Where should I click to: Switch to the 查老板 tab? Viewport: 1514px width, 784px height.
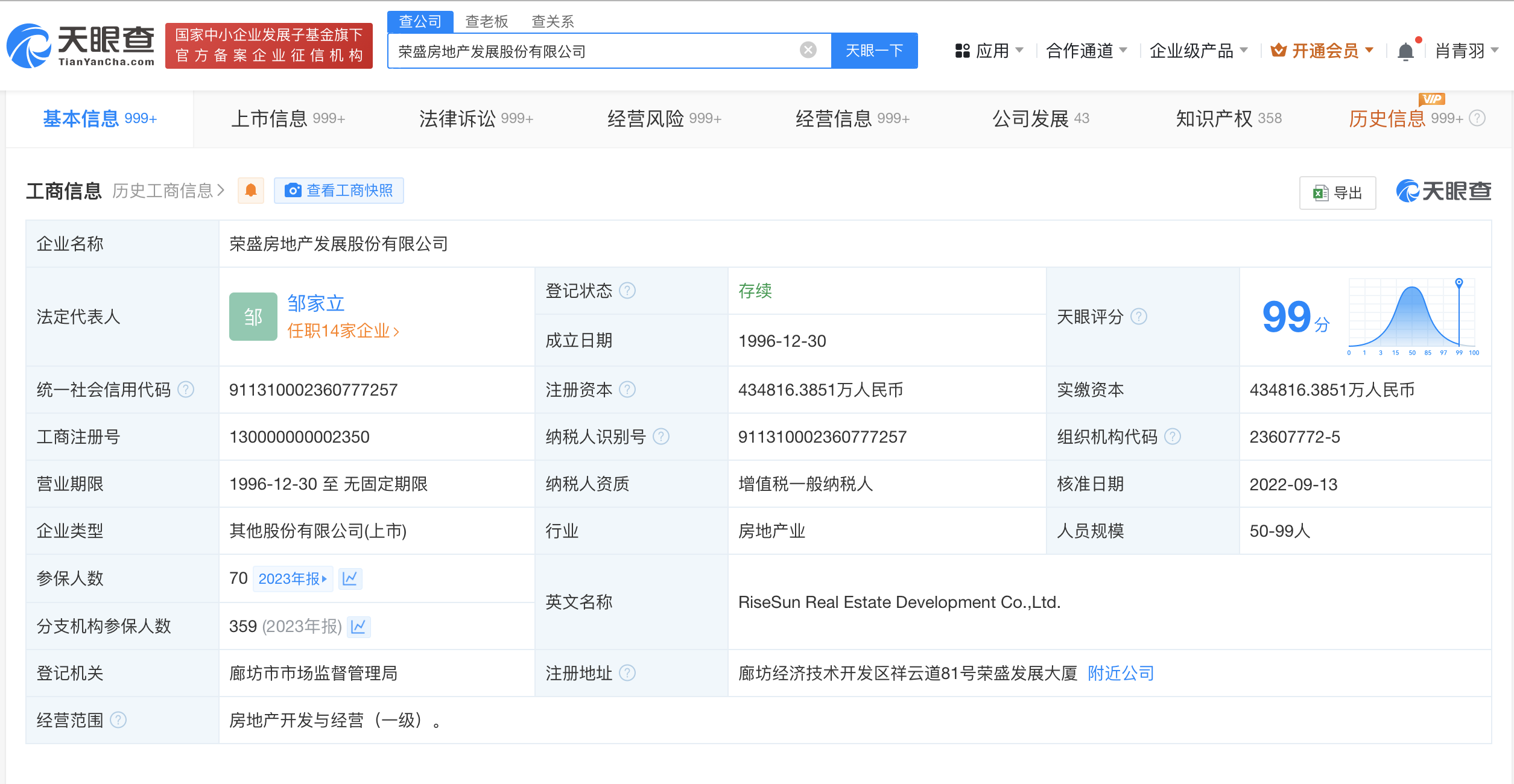486,21
